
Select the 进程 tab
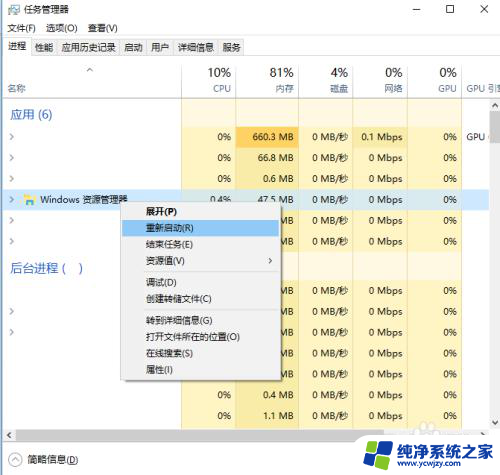click(17, 46)
